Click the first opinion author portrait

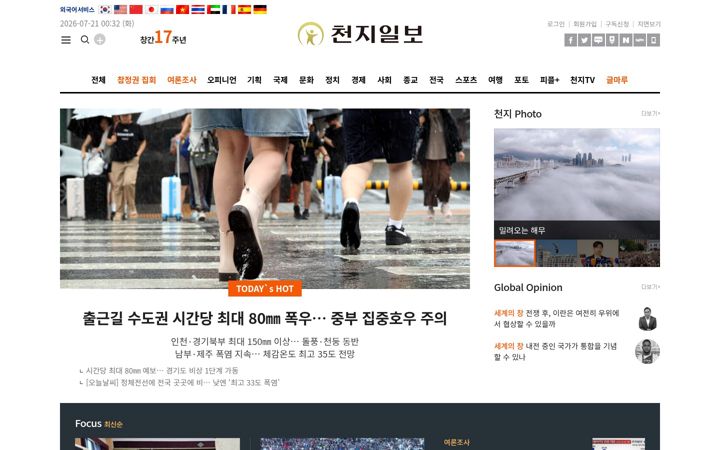point(647,319)
